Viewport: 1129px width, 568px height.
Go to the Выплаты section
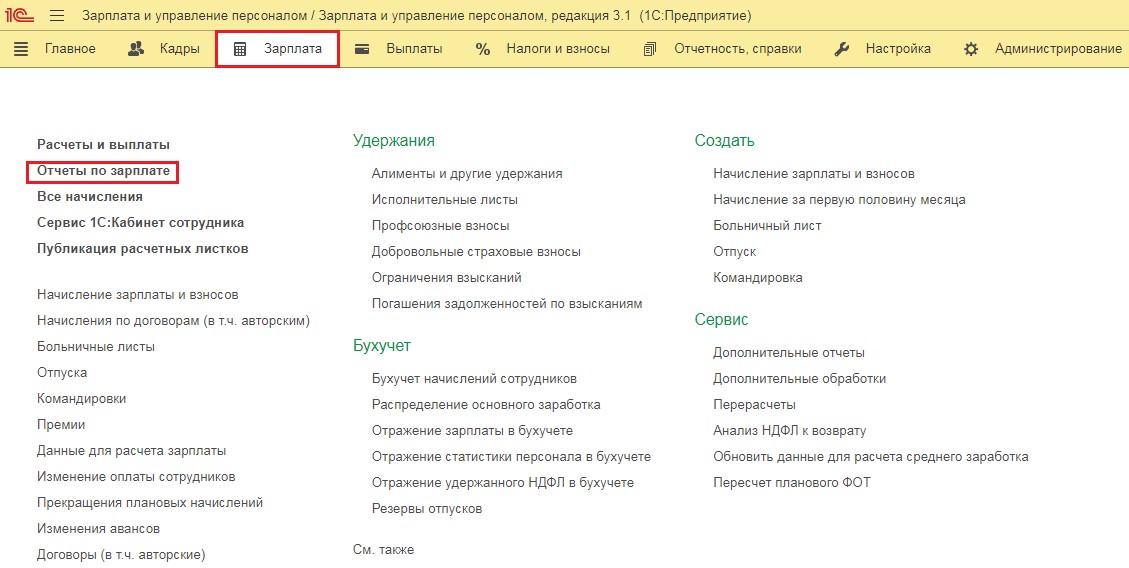click(x=414, y=49)
